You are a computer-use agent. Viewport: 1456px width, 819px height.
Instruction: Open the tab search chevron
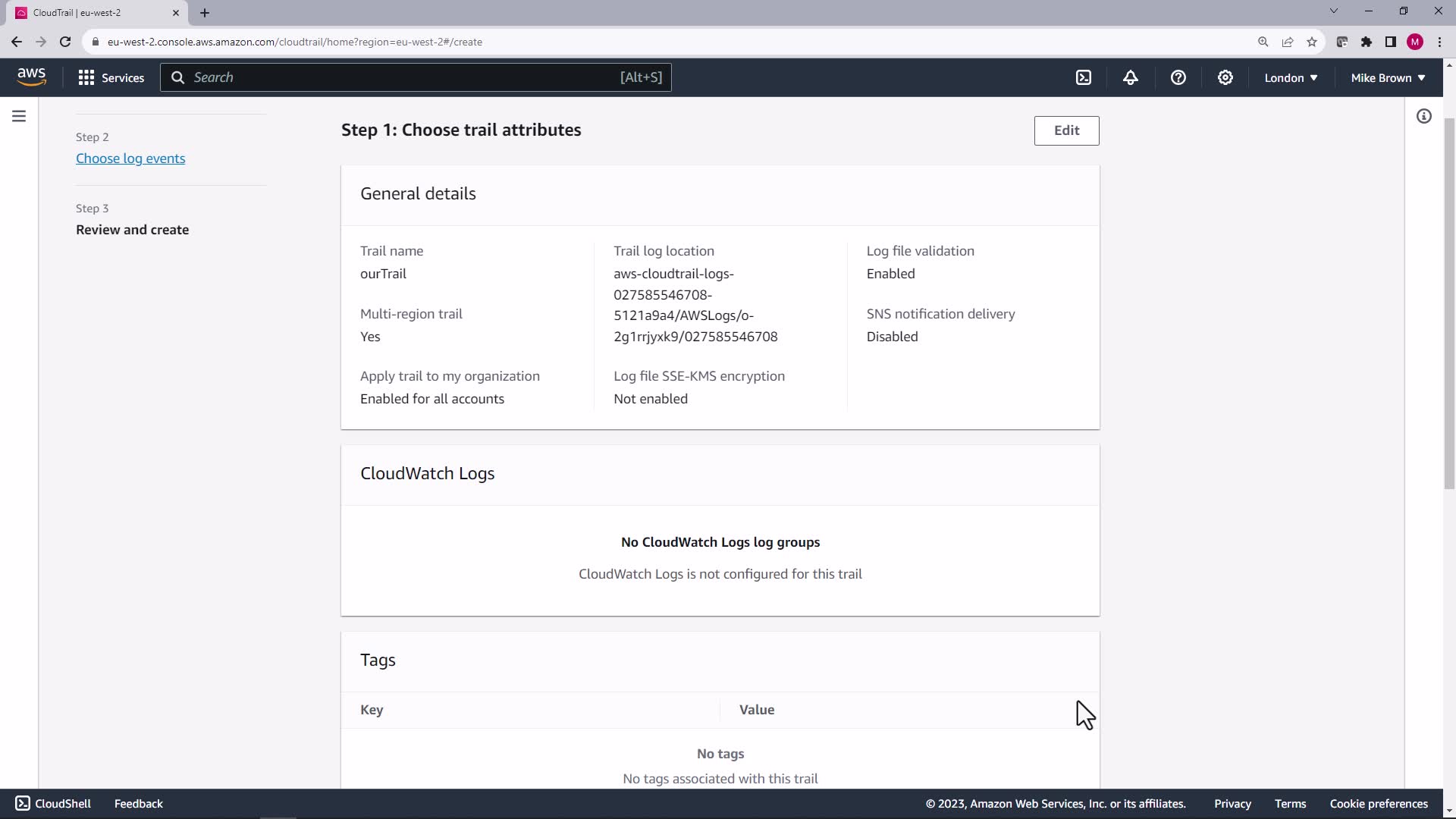[x=1333, y=11]
